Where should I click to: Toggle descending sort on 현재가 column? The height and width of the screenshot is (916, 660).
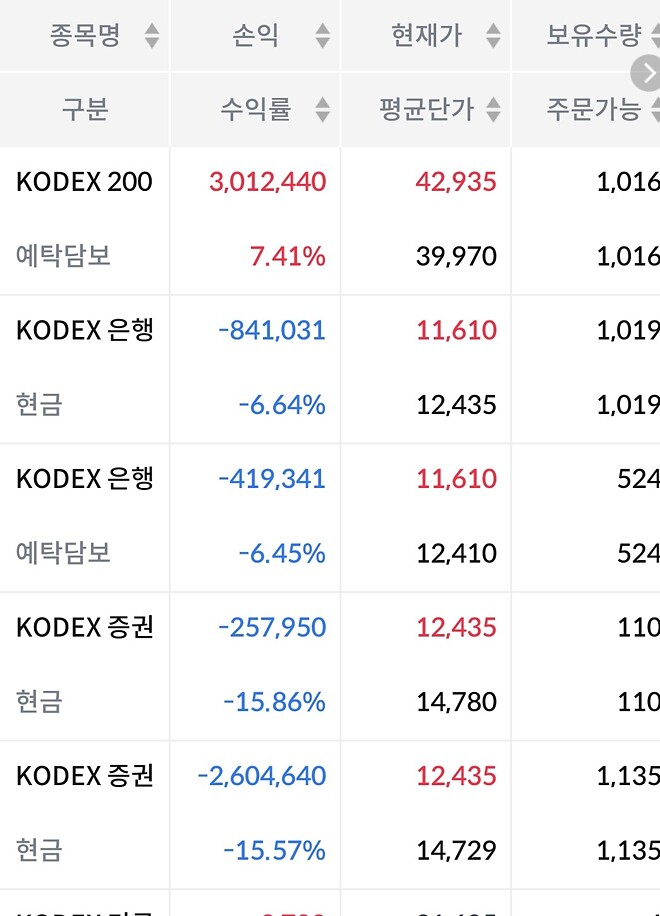tap(492, 33)
